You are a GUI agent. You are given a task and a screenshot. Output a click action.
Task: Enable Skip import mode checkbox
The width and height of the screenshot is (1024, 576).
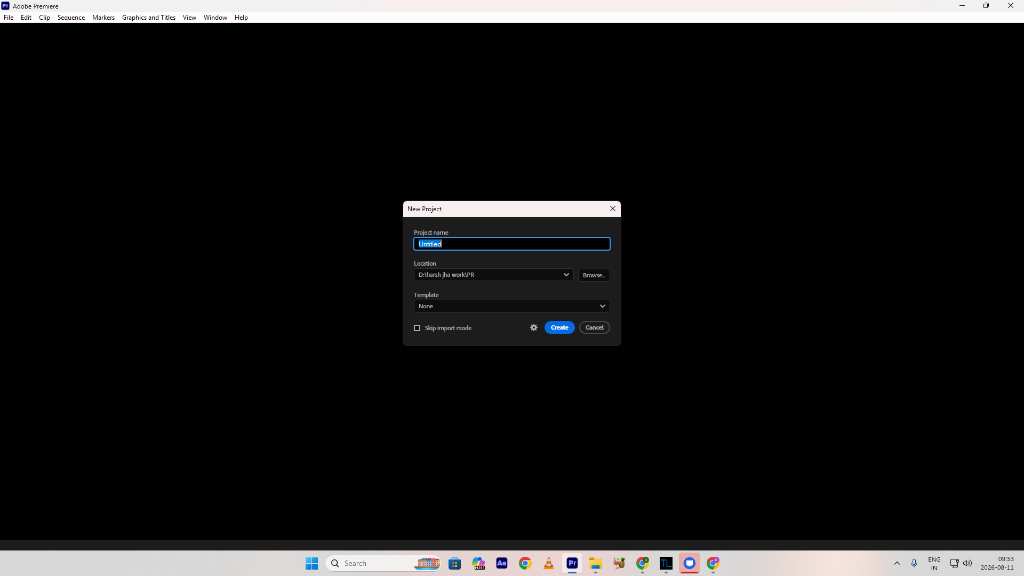coord(417,328)
